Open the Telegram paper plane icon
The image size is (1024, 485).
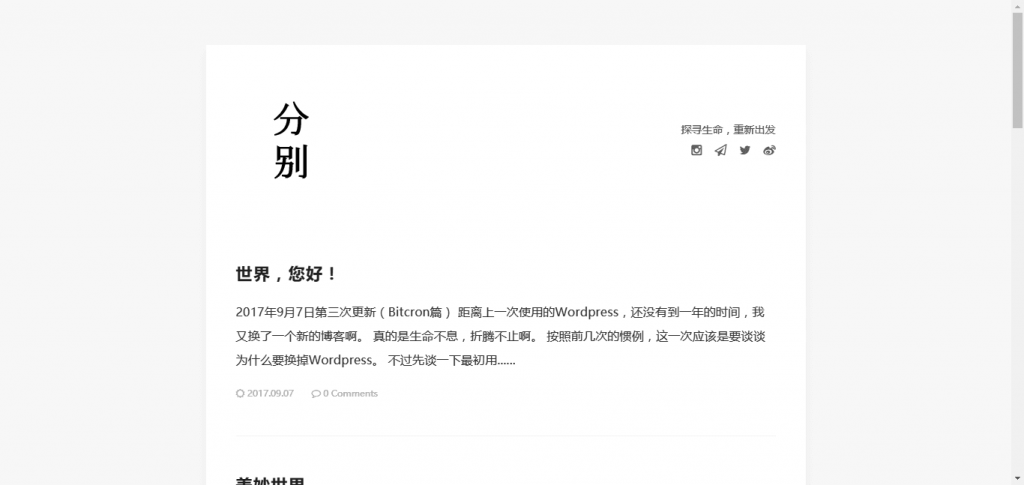720,151
